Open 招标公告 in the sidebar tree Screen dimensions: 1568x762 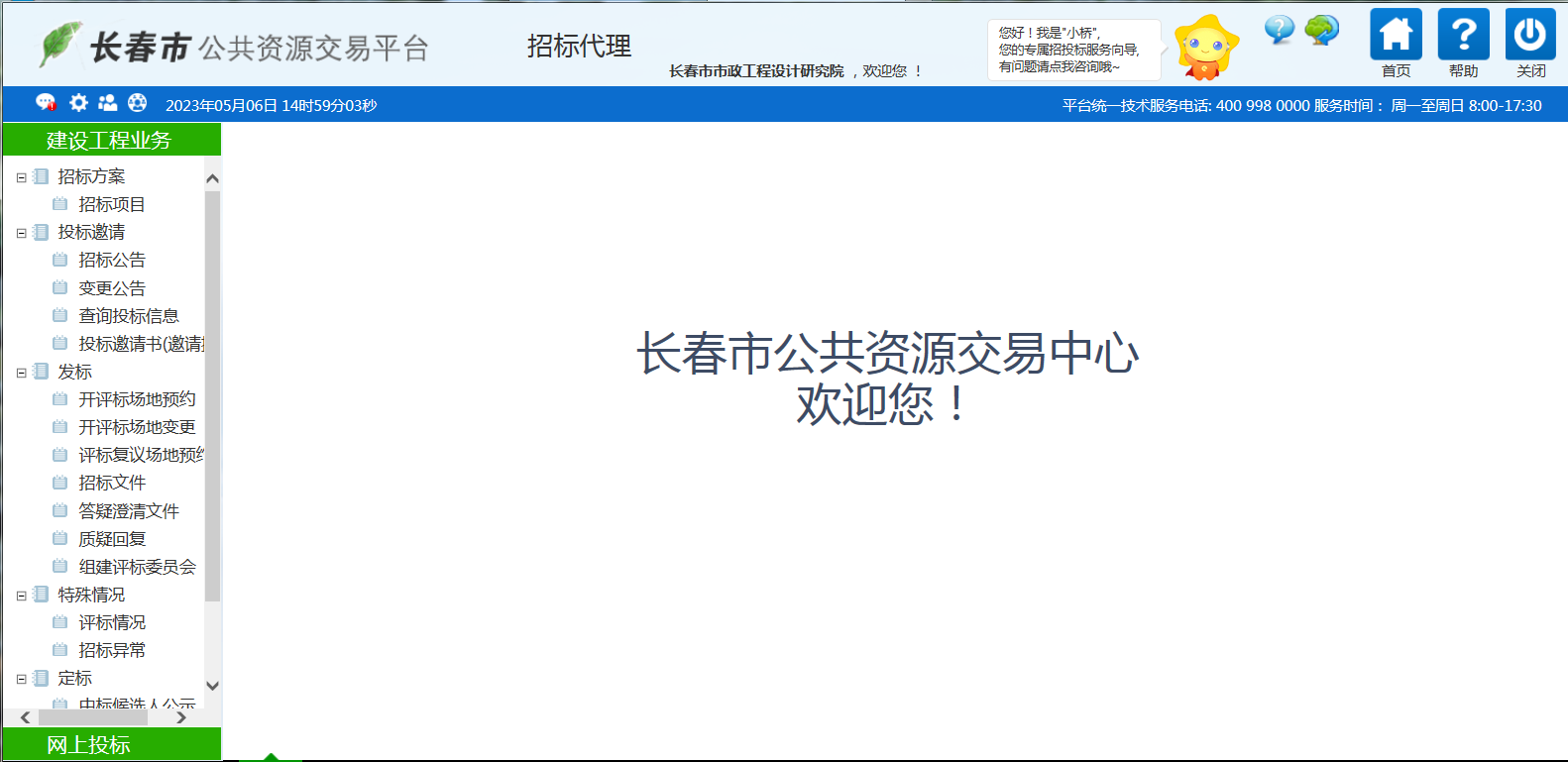pos(112,260)
